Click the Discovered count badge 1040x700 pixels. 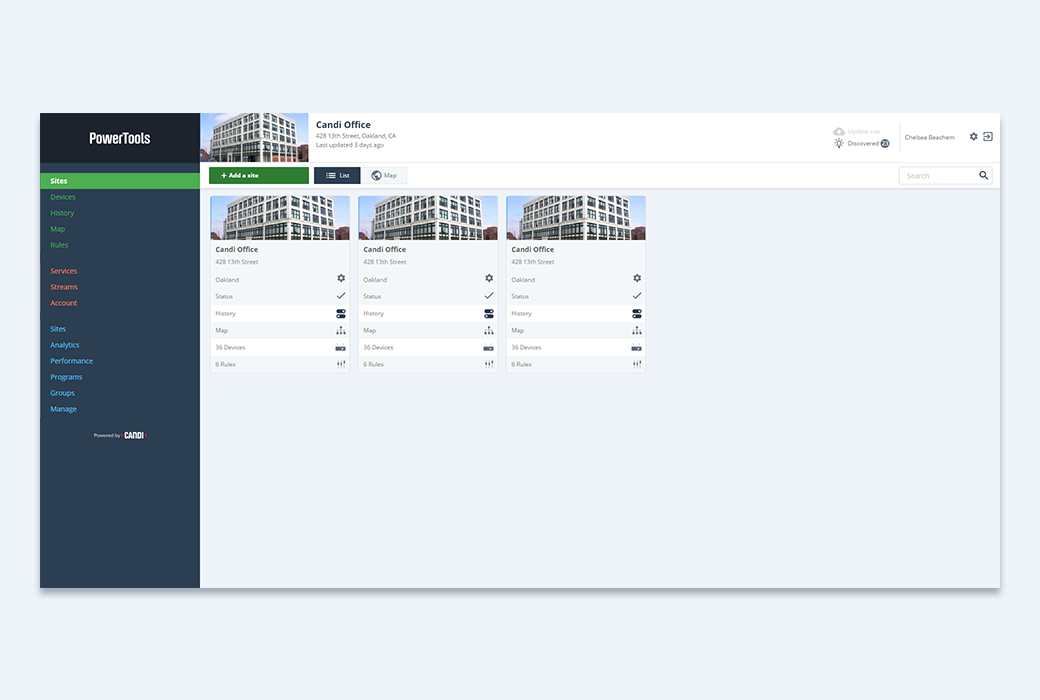[885, 143]
